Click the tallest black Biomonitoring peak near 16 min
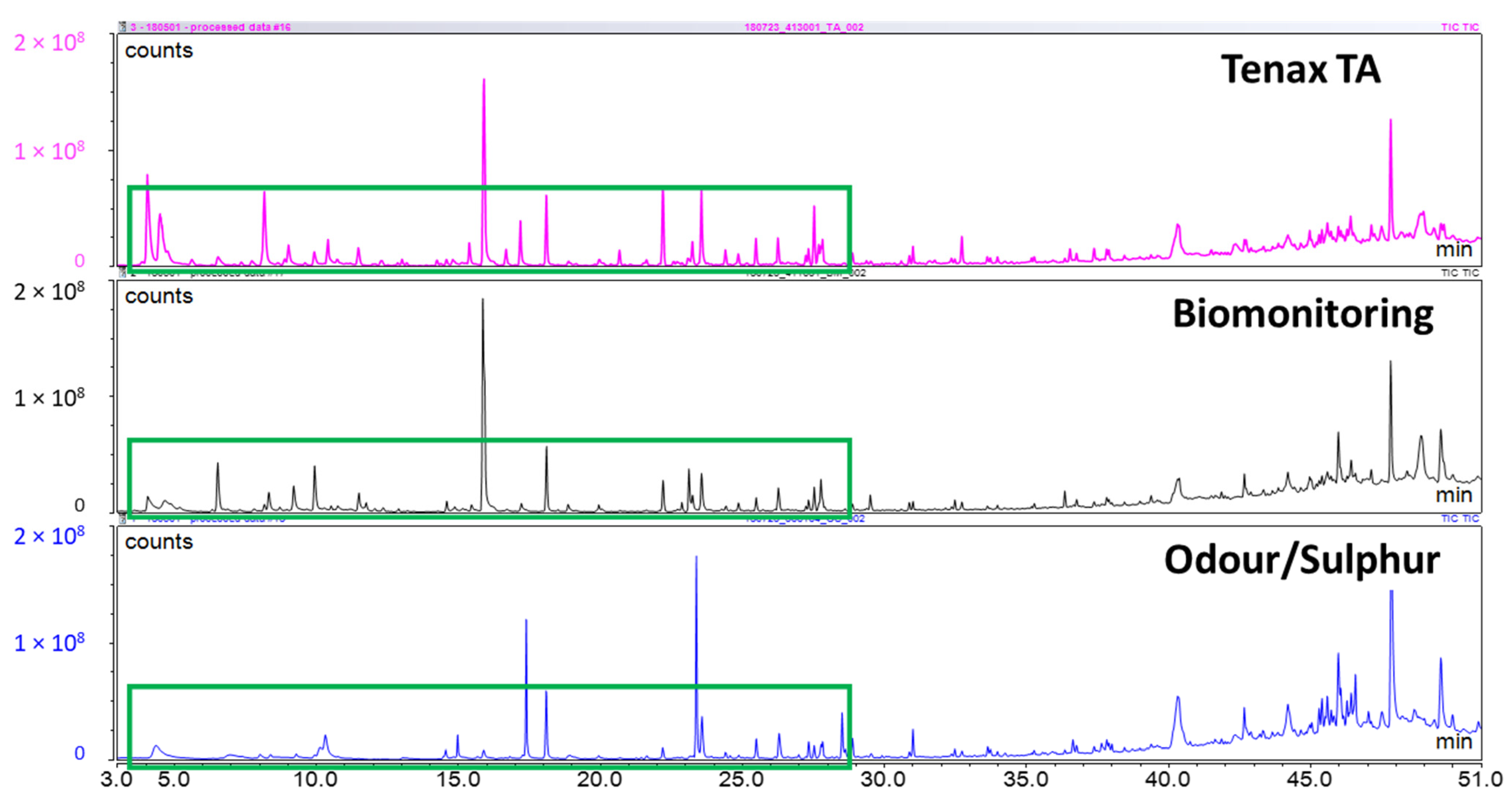Image resolution: width=1512 pixels, height=806 pixels. click(x=483, y=405)
